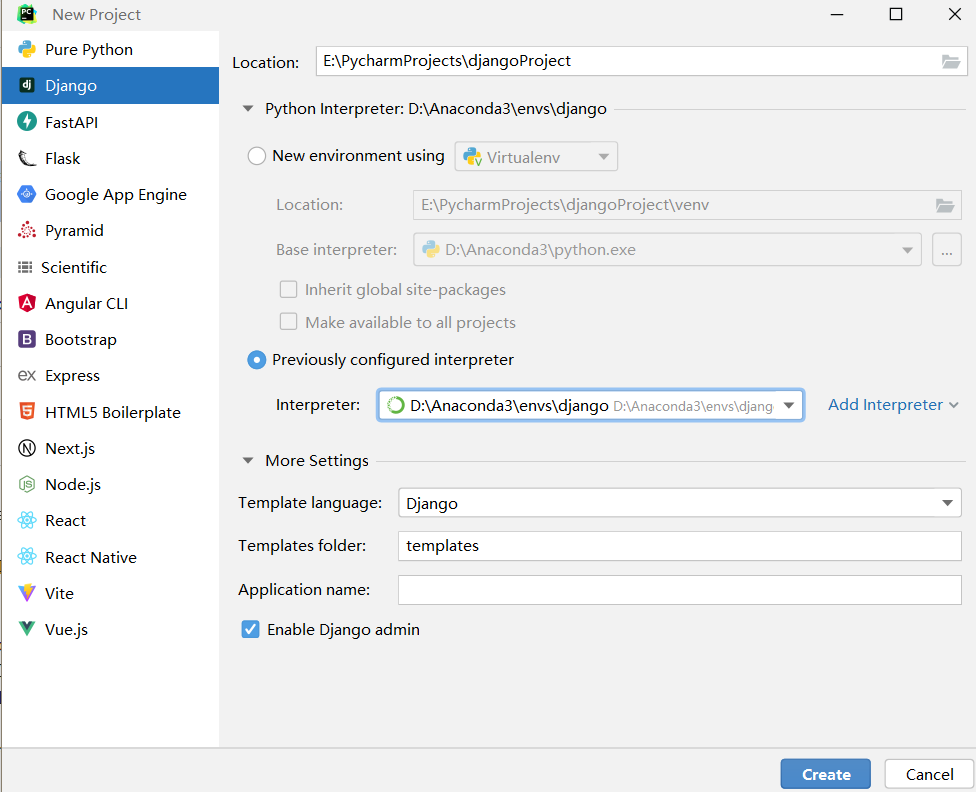Click the FastAPI lightning icon
Screen dimensions: 976x792
[27, 122]
